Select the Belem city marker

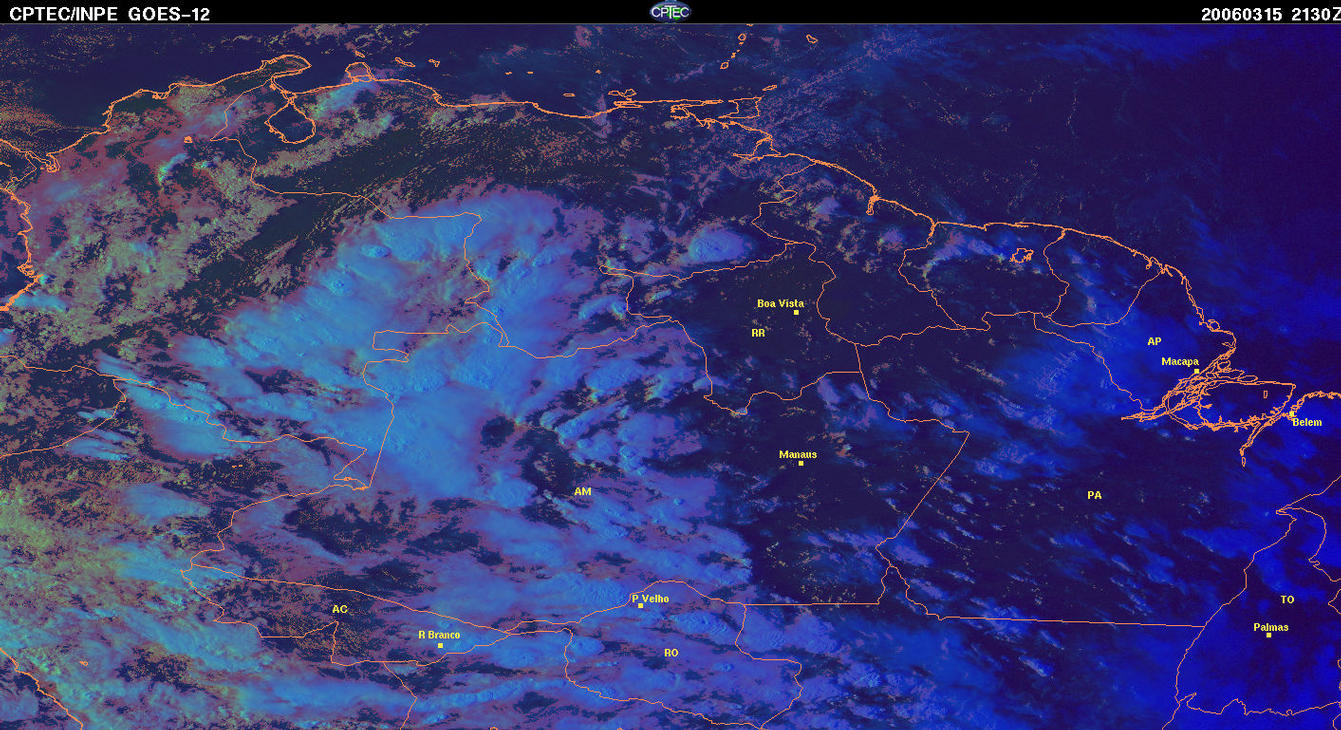tap(1292, 414)
